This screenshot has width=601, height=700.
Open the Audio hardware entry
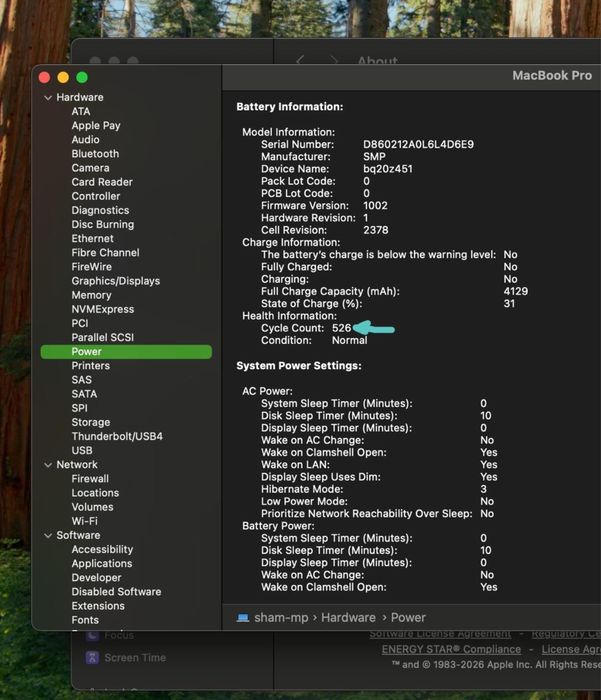click(85, 139)
